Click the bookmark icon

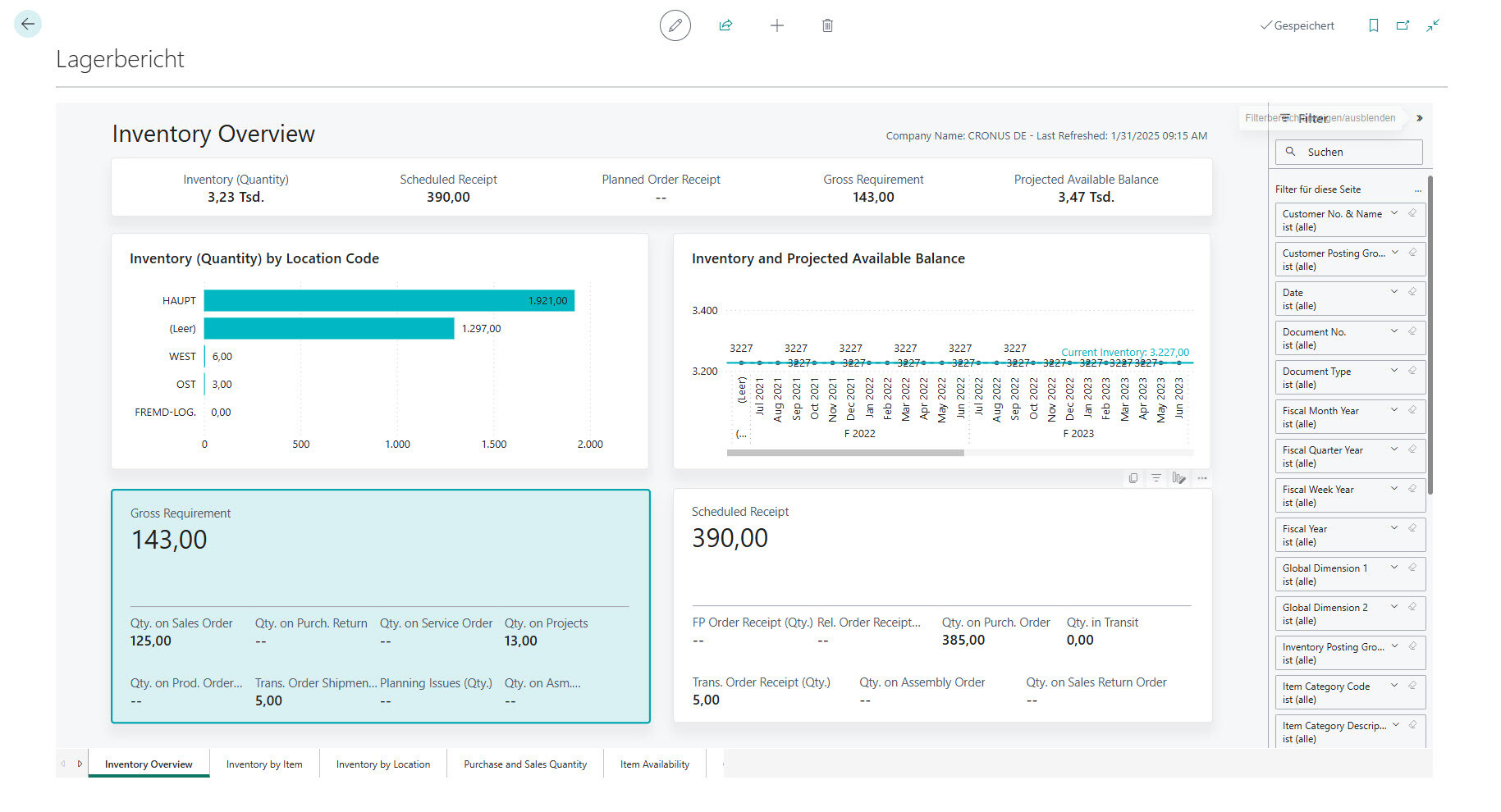[x=1374, y=25]
